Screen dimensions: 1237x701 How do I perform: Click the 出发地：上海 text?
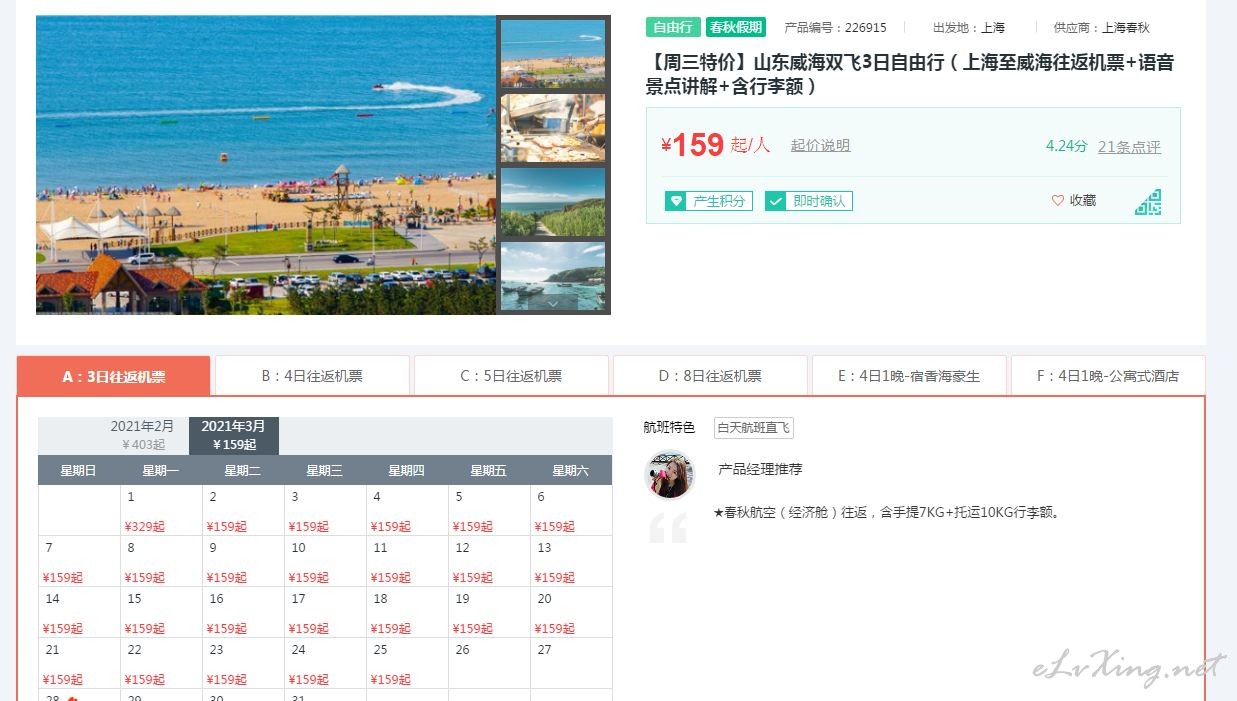(x=968, y=28)
